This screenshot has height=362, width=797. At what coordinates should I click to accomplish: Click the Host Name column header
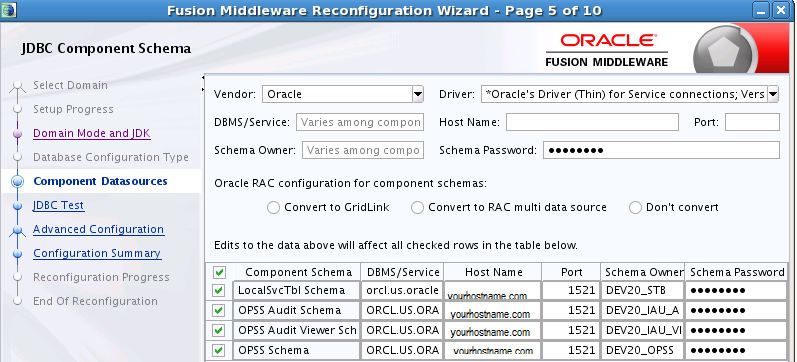[x=494, y=273]
